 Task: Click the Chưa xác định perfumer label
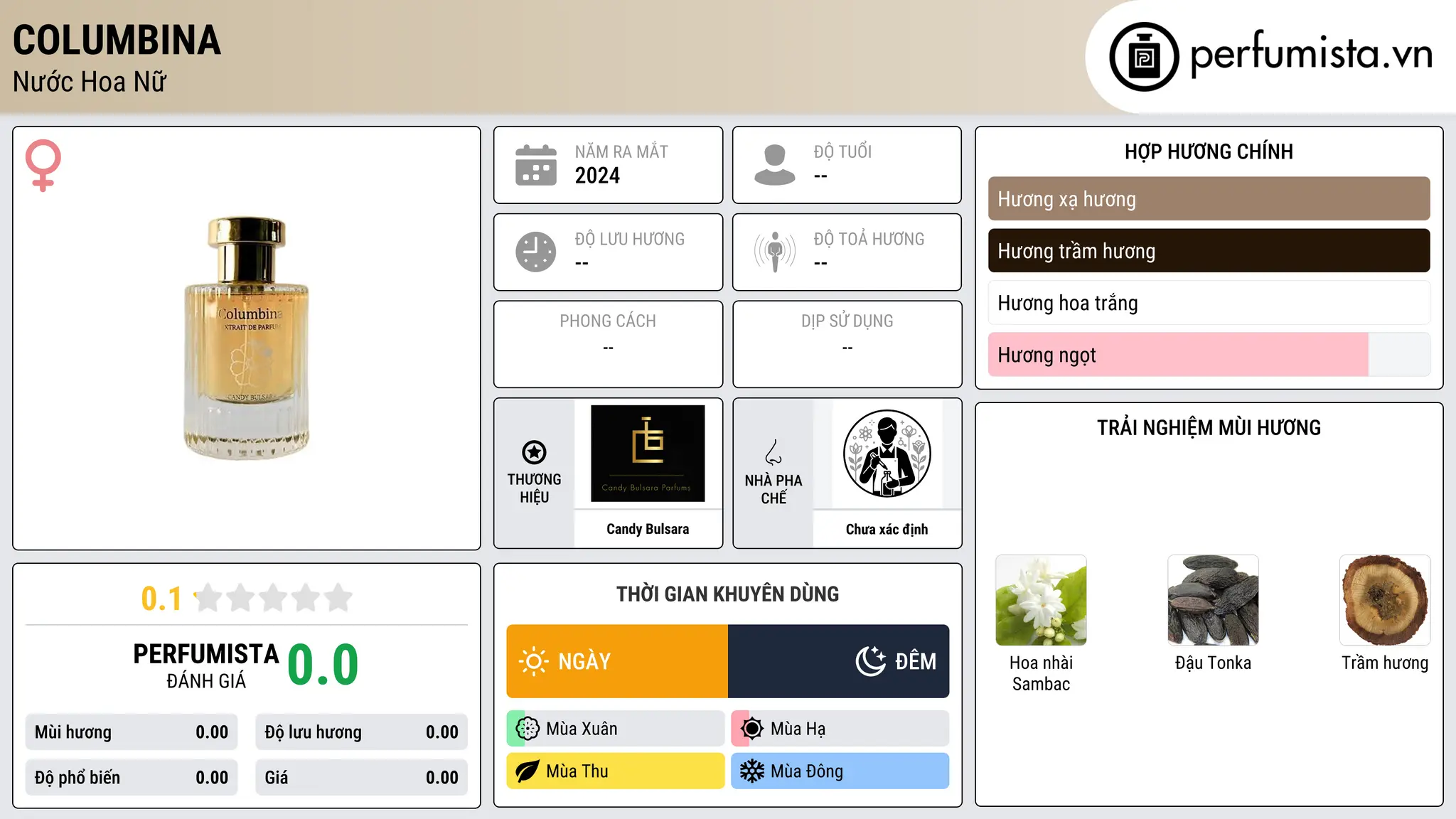click(887, 529)
